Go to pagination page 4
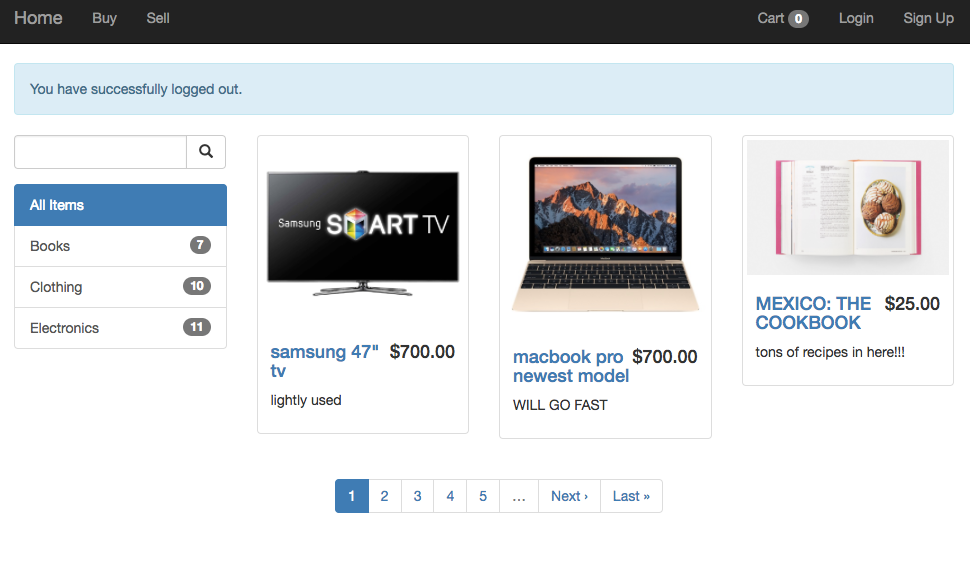The width and height of the screenshot is (970, 572). 450,496
